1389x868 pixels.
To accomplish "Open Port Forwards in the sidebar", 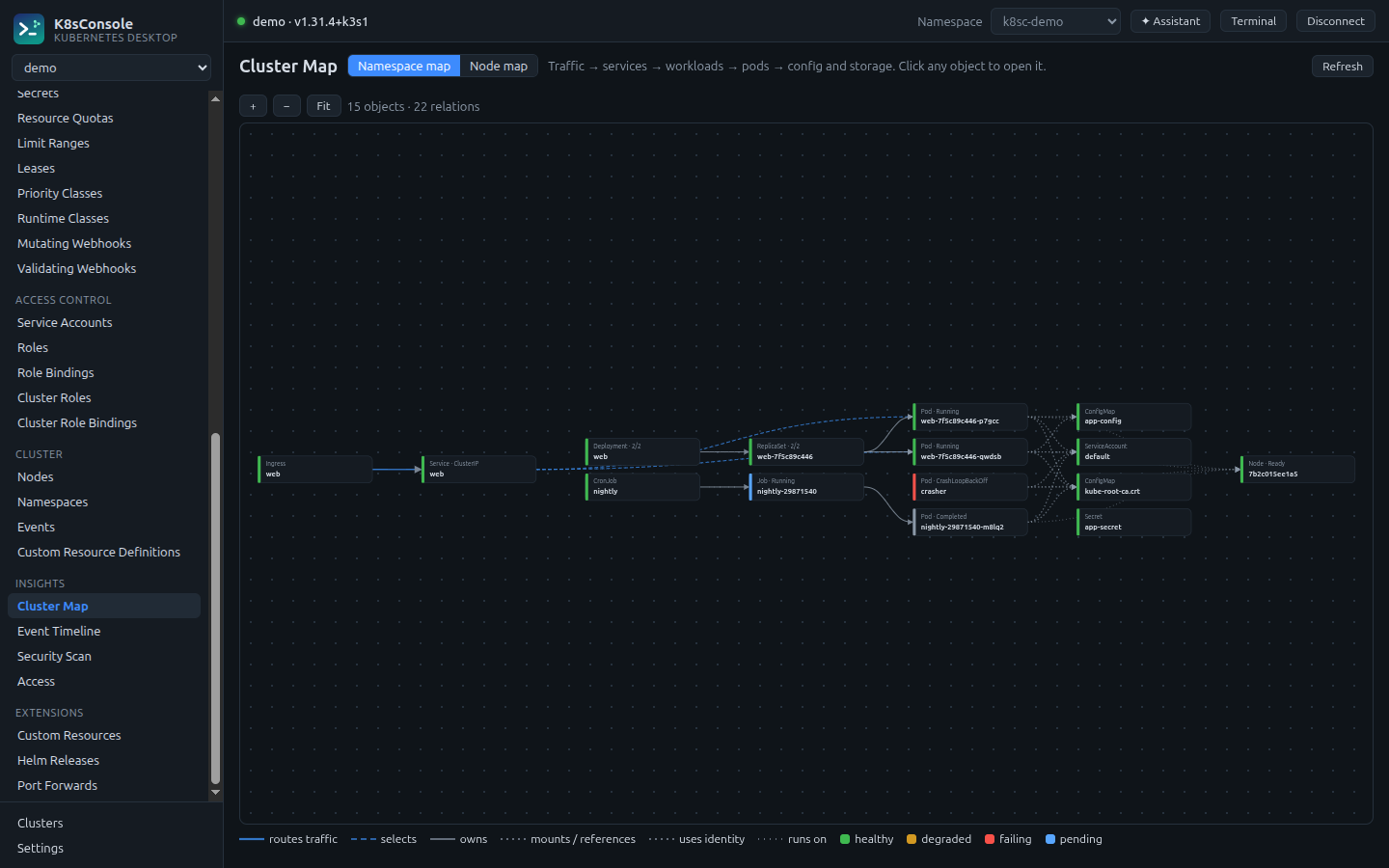I will [104, 785].
